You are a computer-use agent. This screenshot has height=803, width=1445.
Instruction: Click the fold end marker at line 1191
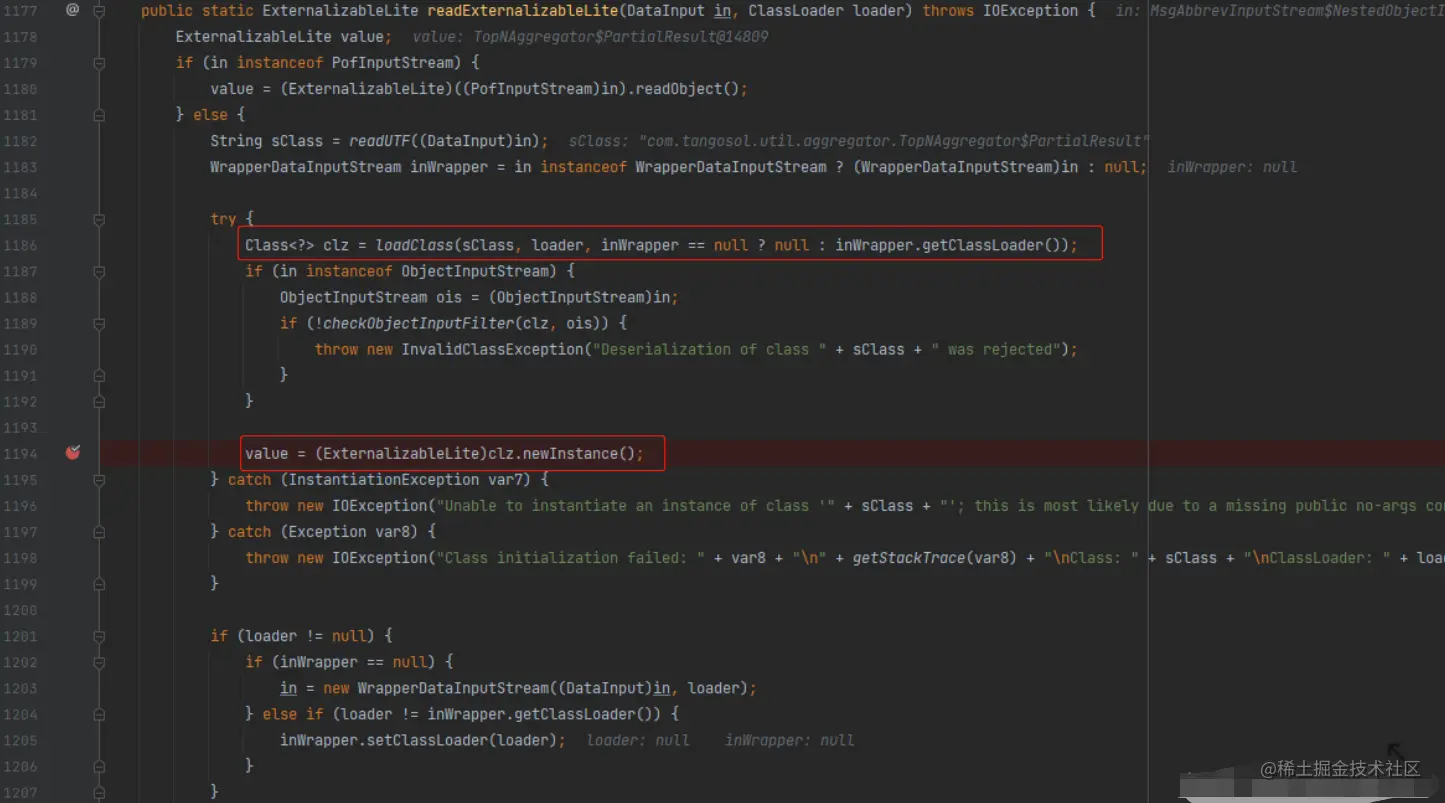pyautogui.click(x=99, y=375)
